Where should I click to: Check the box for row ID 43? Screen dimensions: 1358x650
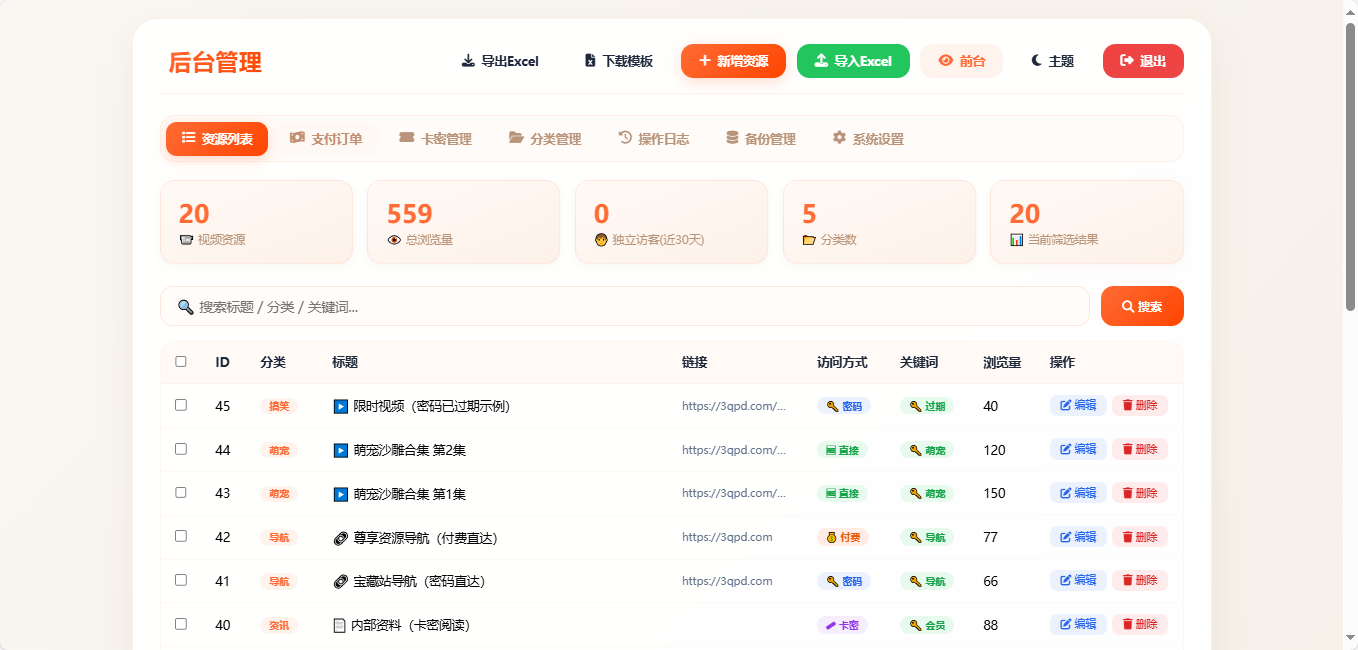click(x=181, y=492)
